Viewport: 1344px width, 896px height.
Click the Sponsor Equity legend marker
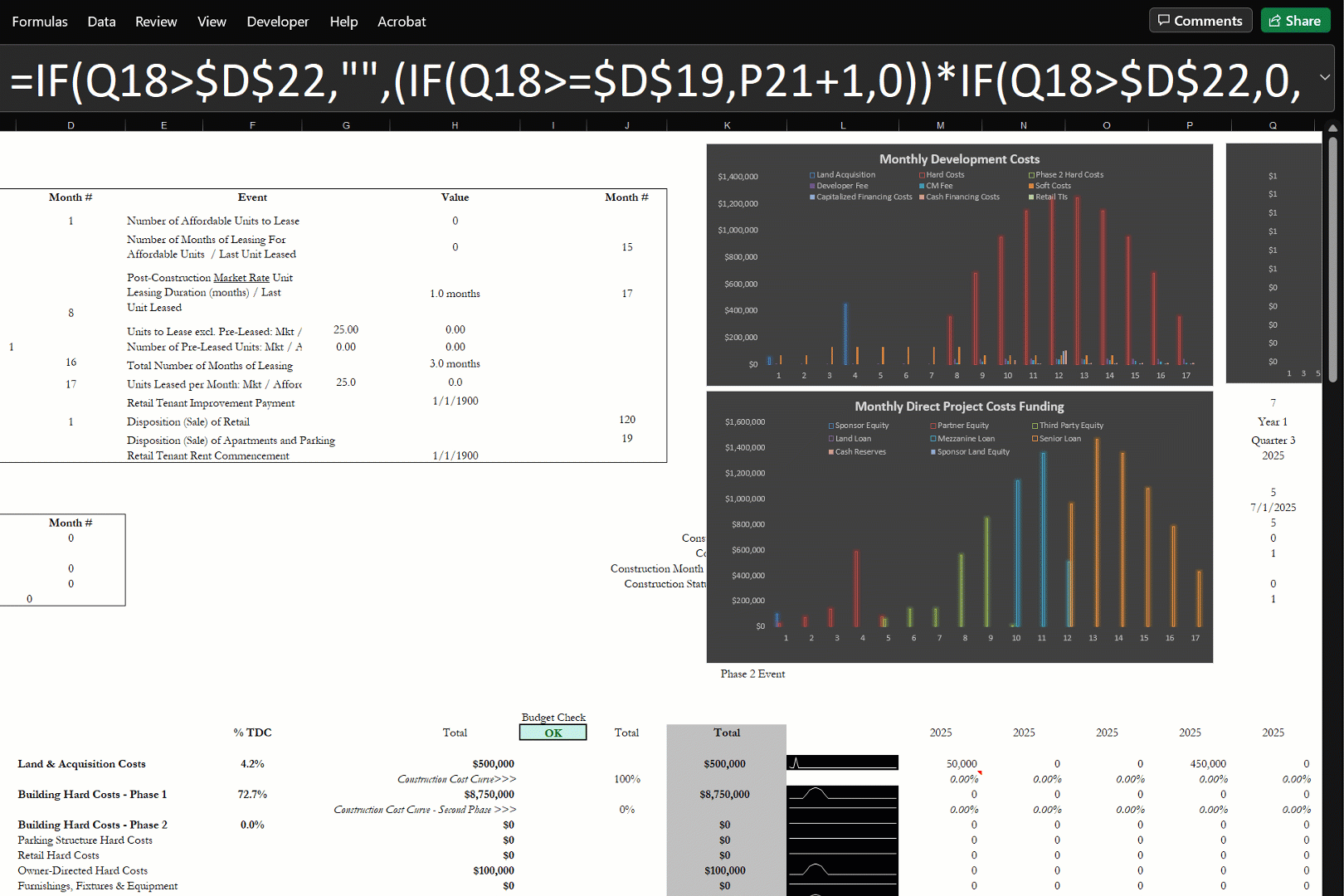(830, 426)
